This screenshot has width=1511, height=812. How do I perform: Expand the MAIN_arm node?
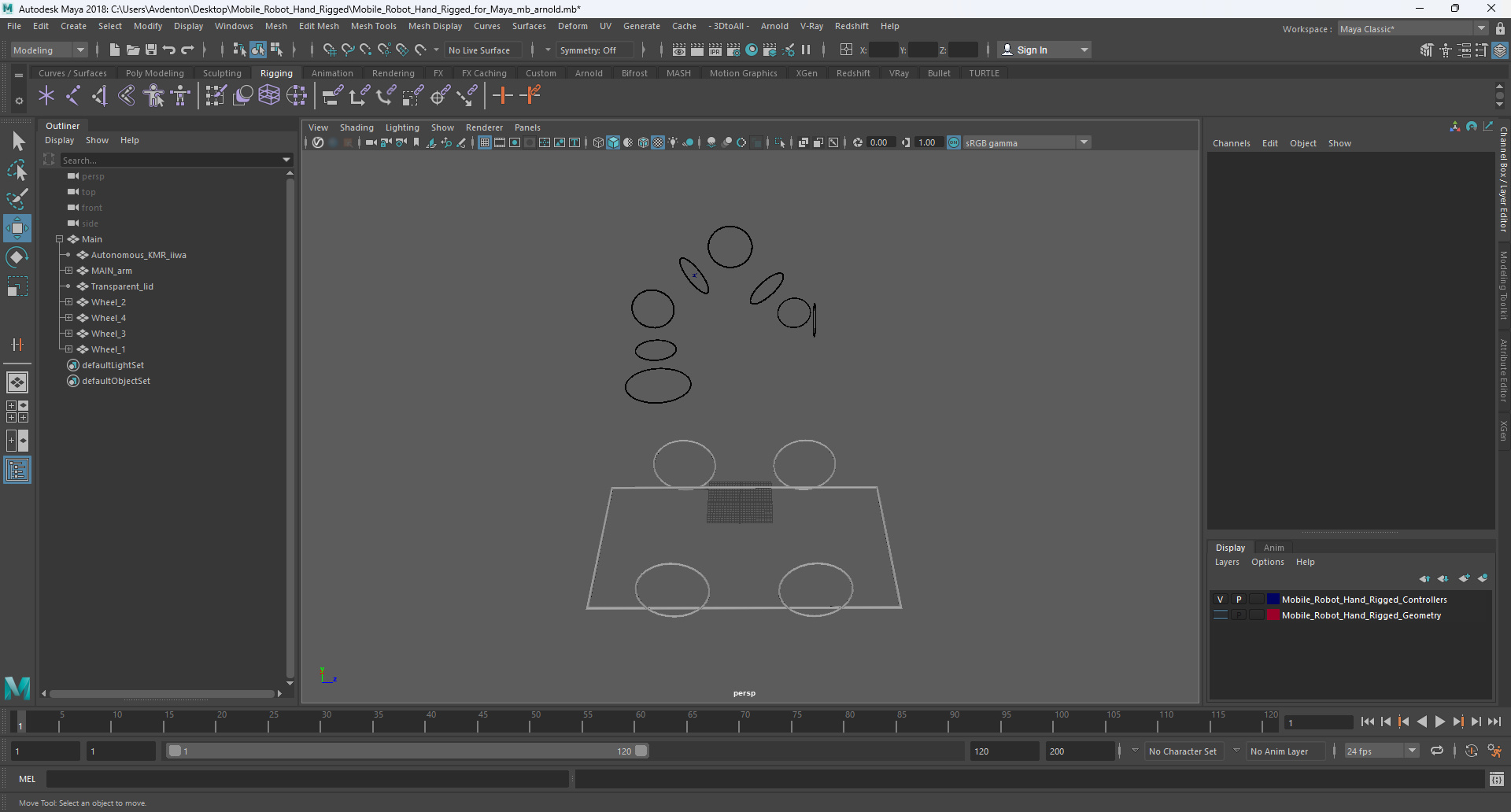click(x=68, y=271)
